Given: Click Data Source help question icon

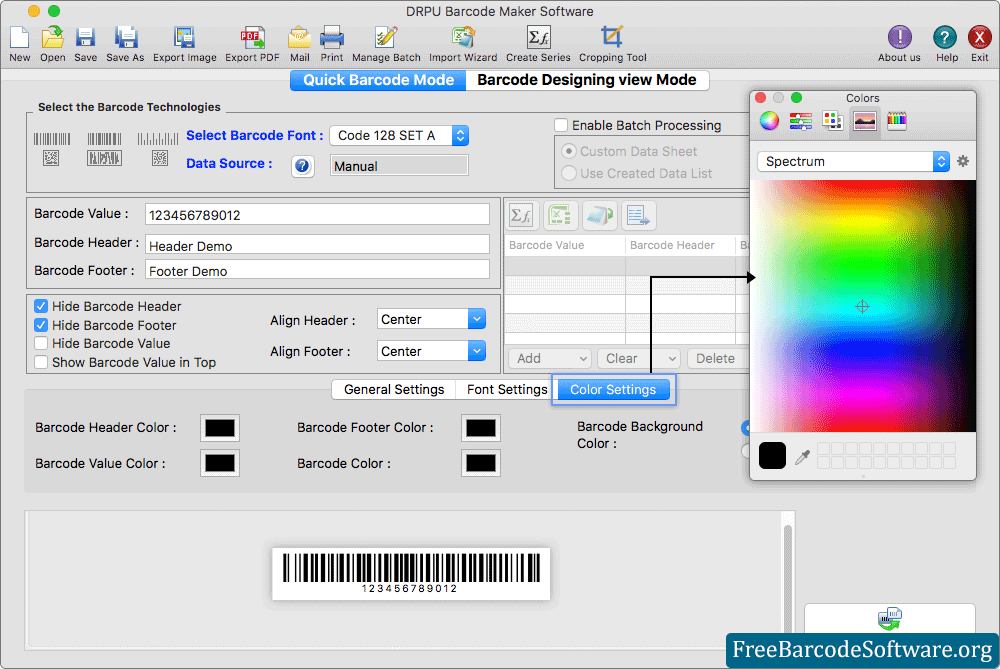Looking at the screenshot, I should click(x=302, y=166).
